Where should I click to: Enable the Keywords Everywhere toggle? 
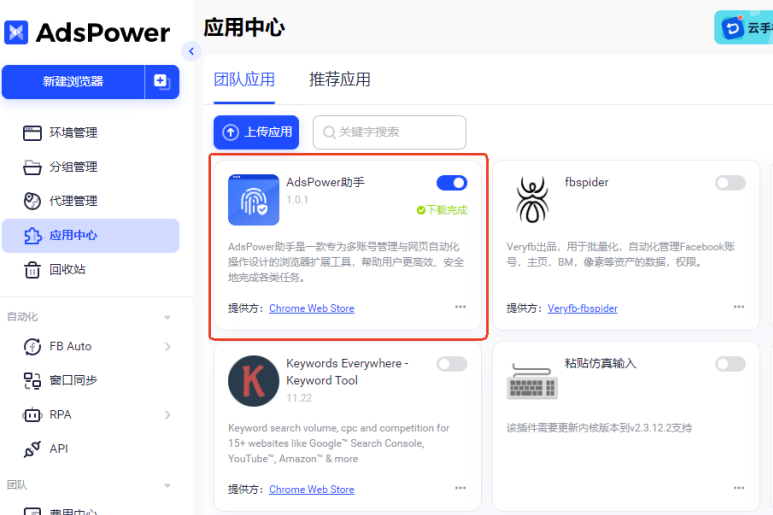(x=452, y=364)
